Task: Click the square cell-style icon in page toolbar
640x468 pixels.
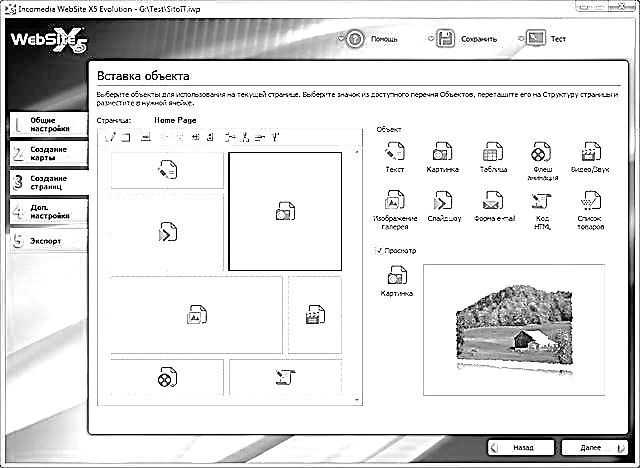Action: click(126, 138)
